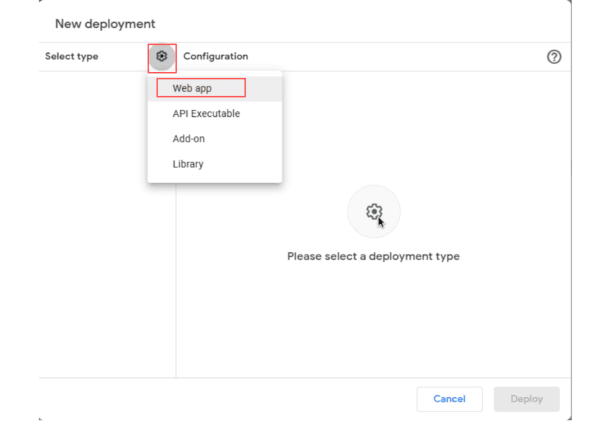Click the Configuration heading

click(x=216, y=57)
